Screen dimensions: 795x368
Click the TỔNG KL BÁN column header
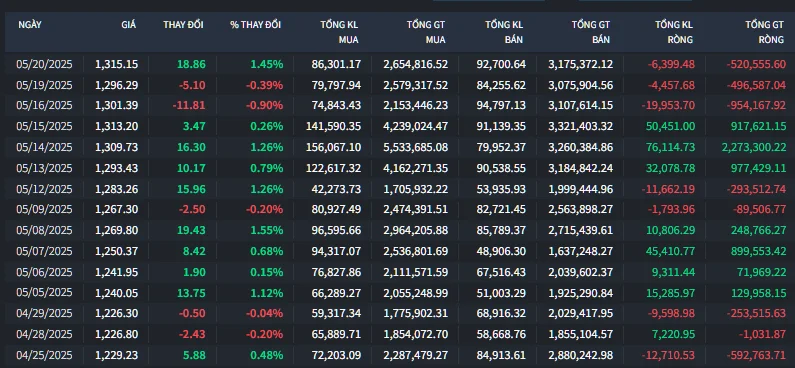click(504, 32)
